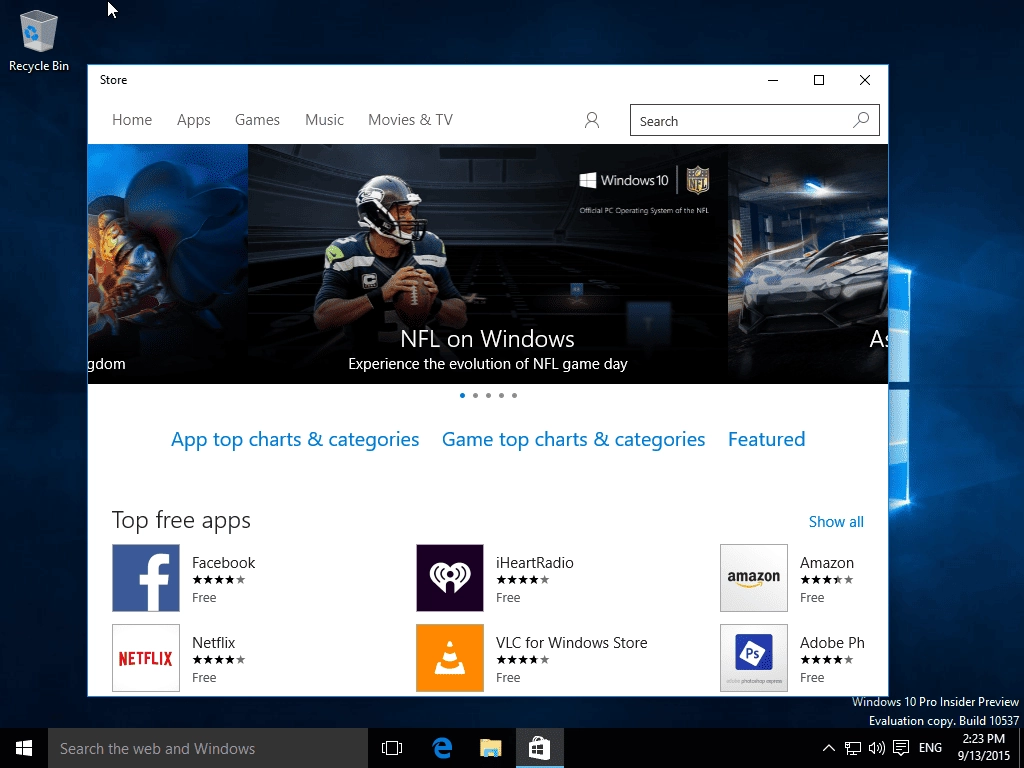Click the racing car banner on right
Image resolution: width=1024 pixels, height=768 pixels.
pos(808,264)
